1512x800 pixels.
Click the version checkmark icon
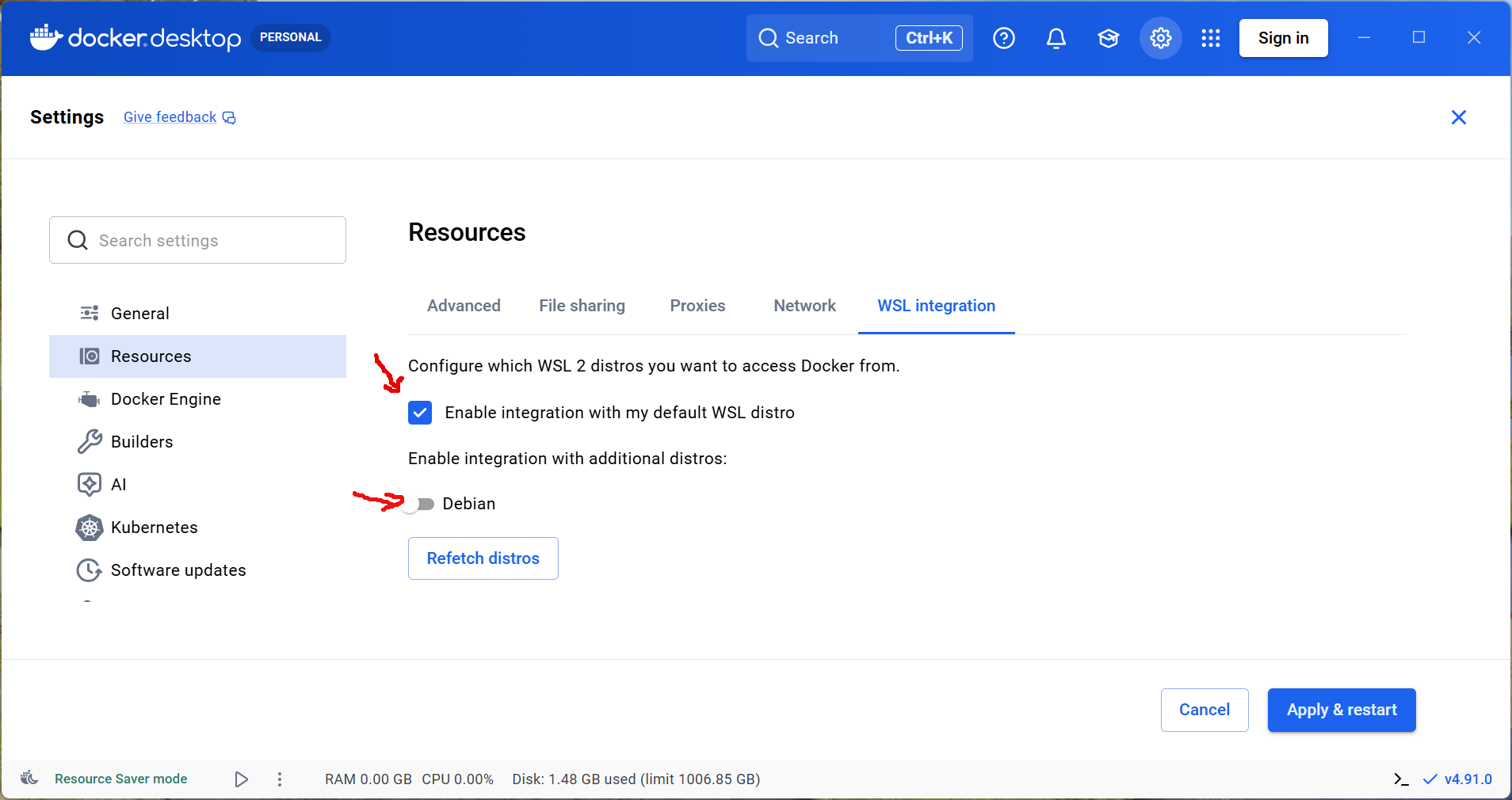coord(1430,779)
